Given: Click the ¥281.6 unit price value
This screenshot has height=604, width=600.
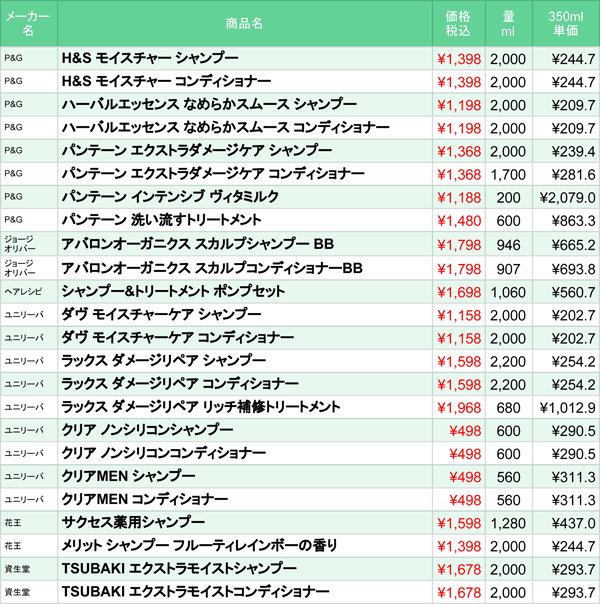Looking at the screenshot, I should [573, 175].
